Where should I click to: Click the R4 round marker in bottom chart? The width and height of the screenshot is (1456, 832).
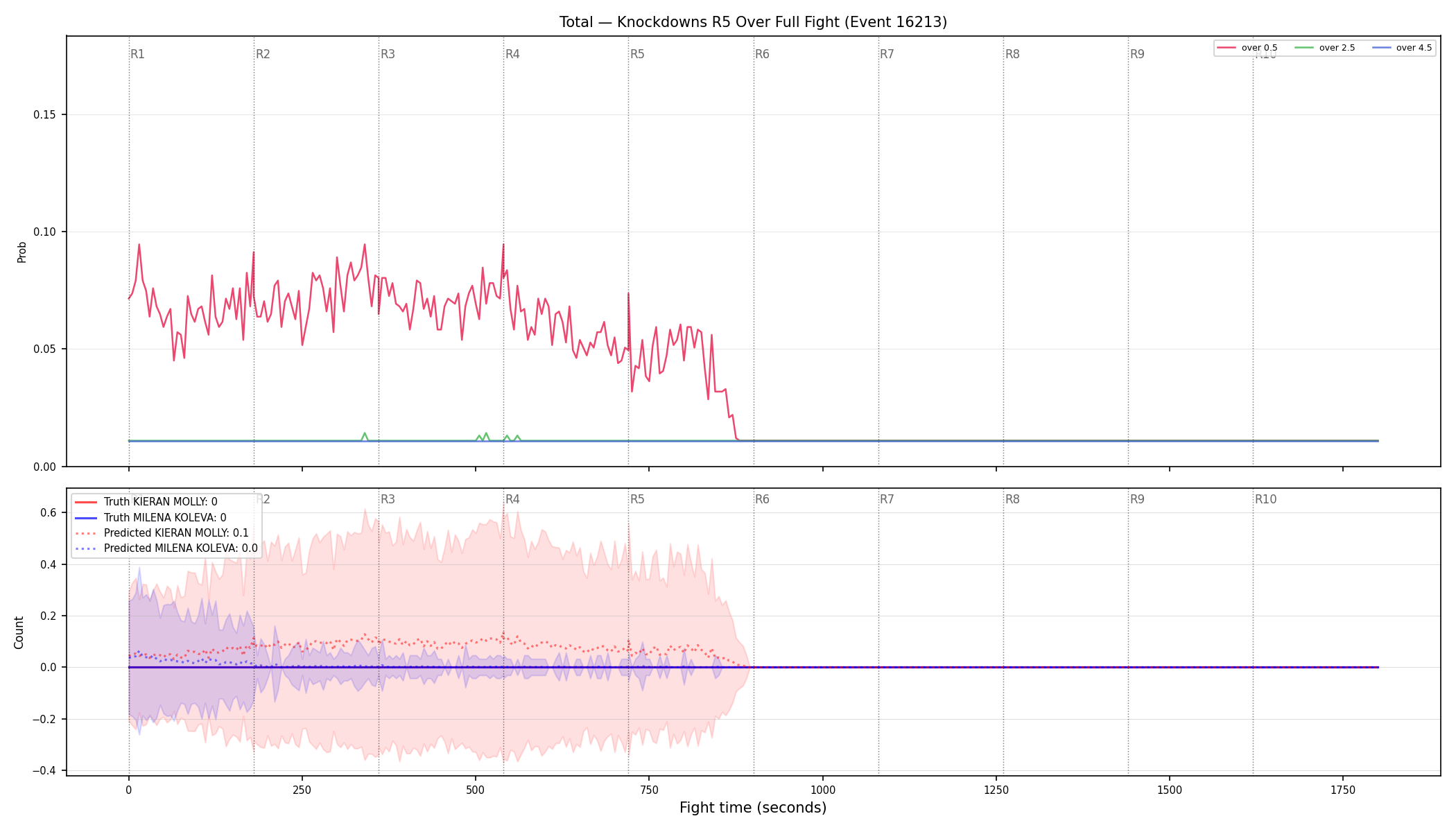click(x=512, y=499)
